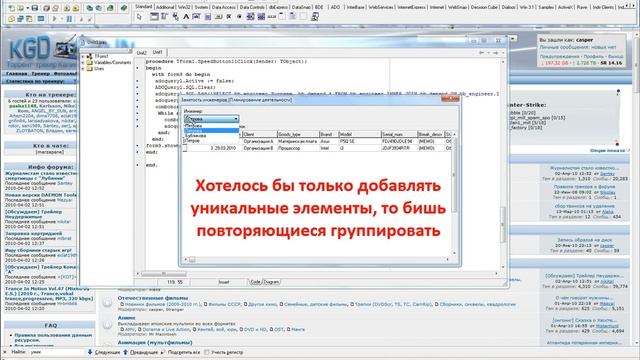Open 'Отечественные фильмы' forum link in browser
The height and width of the screenshot is (360, 640).
(x=153, y=298)
